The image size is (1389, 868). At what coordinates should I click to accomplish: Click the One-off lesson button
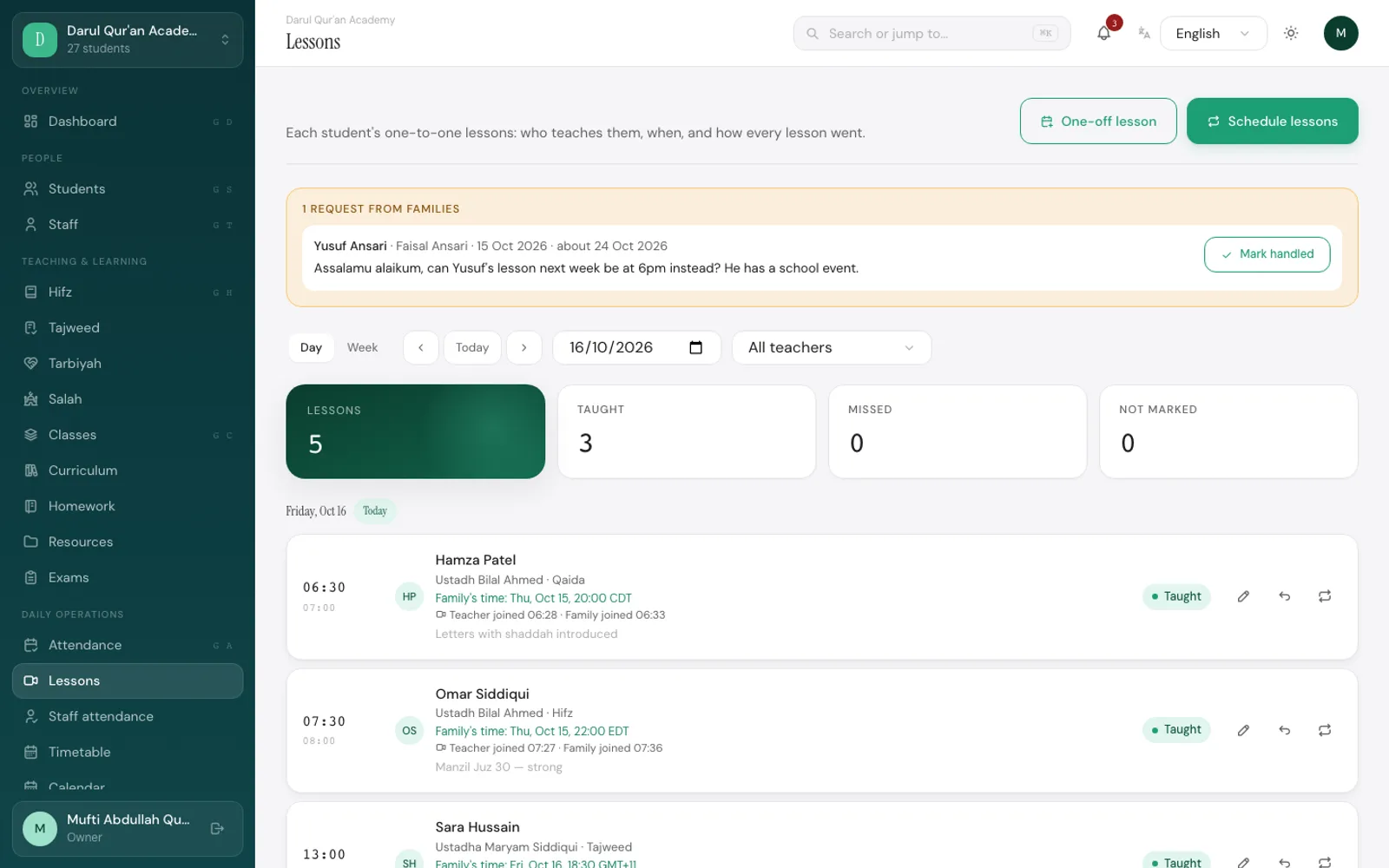click(1098, 122)
